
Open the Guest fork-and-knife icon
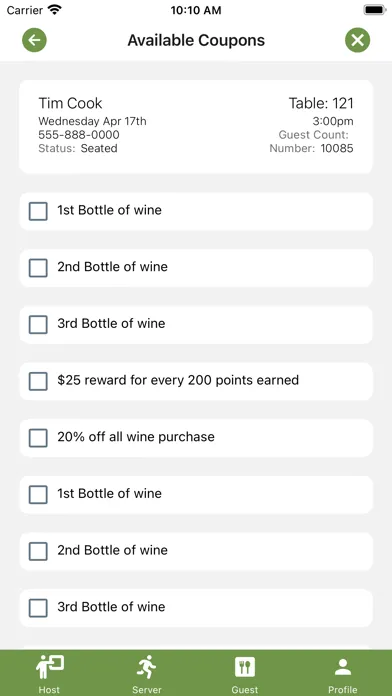245,667
